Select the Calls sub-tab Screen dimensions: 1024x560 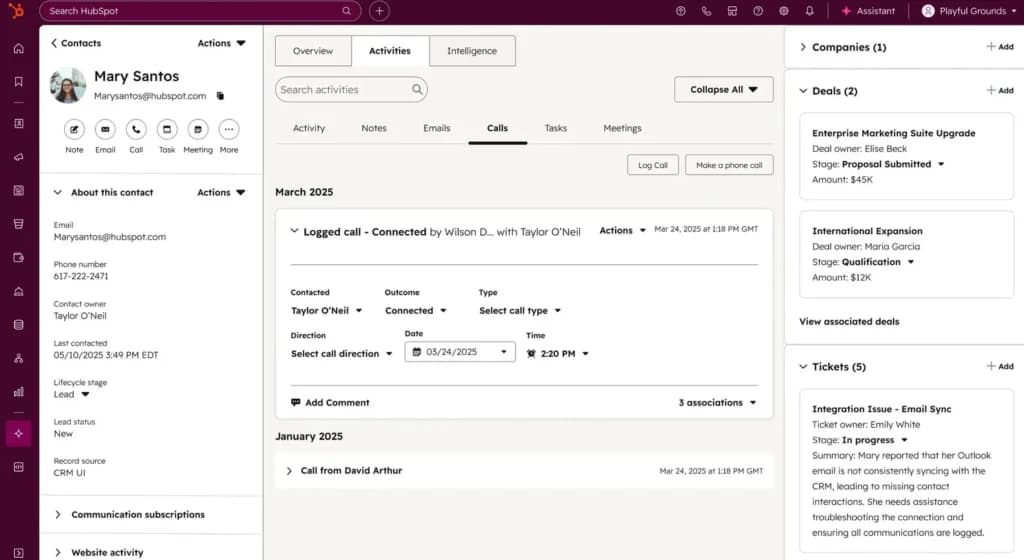point(498,128)
